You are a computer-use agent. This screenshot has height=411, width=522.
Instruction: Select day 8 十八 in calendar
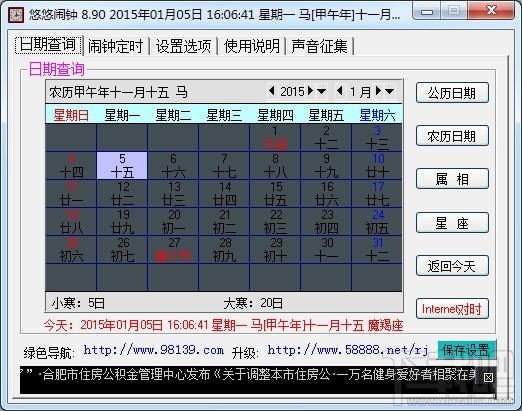click(x=275, y=165)
